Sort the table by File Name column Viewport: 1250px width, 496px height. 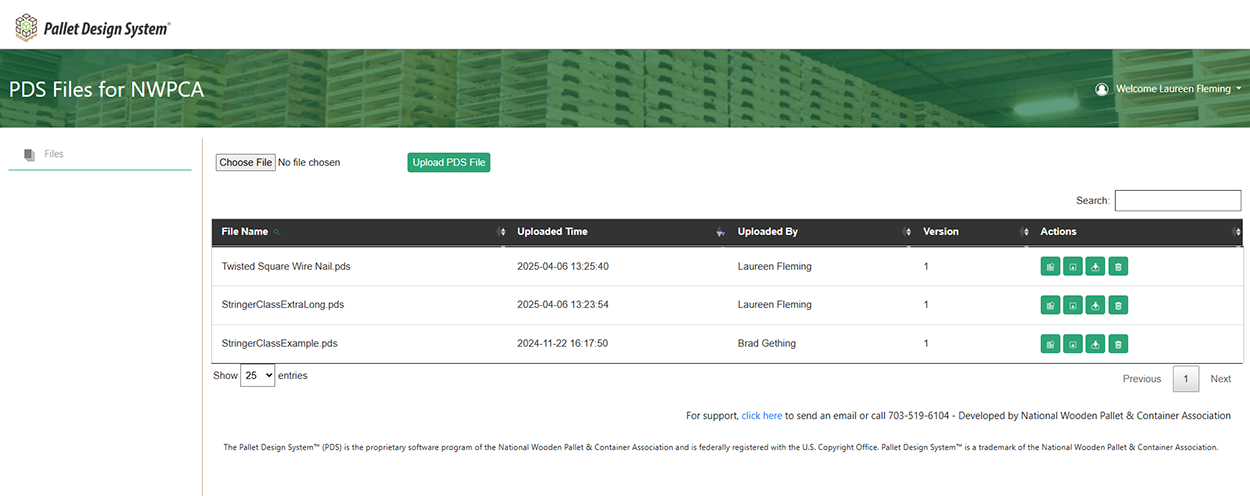245,232
